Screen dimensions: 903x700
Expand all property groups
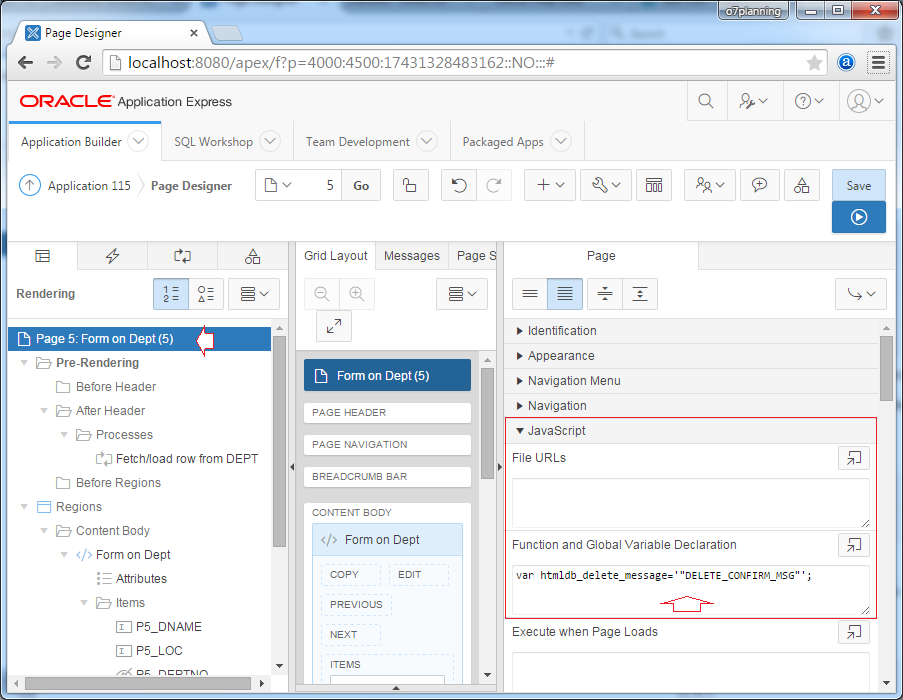click(640, 294)
